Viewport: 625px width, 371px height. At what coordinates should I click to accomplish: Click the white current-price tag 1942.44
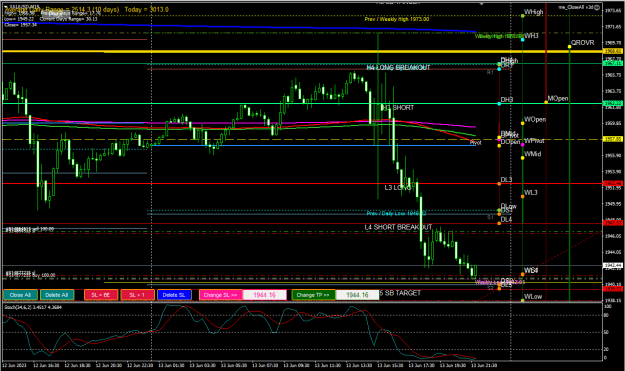[613, 265]
